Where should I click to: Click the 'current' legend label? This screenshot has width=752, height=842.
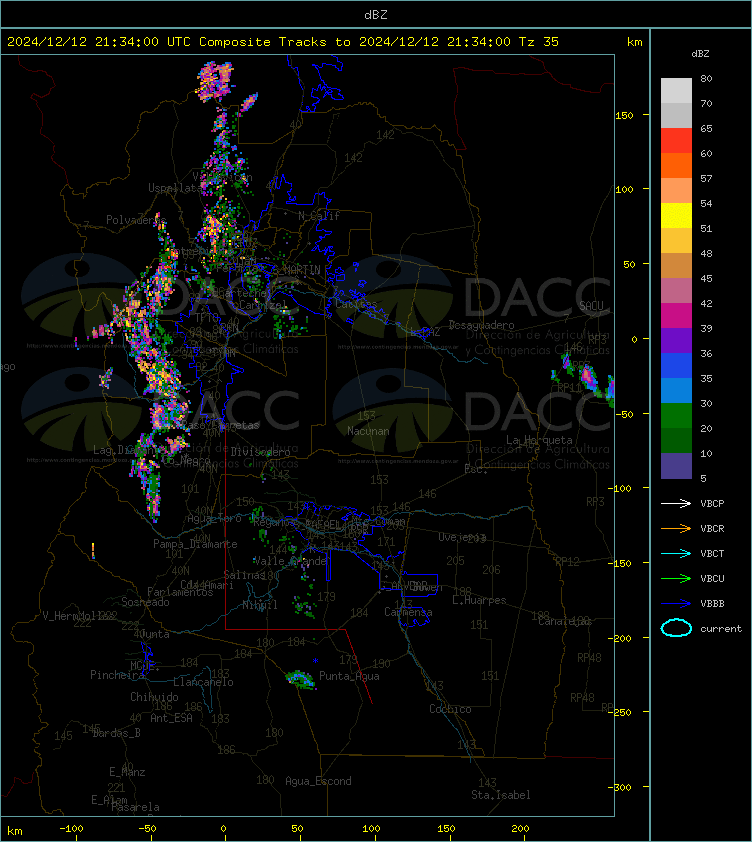(721, 629)
